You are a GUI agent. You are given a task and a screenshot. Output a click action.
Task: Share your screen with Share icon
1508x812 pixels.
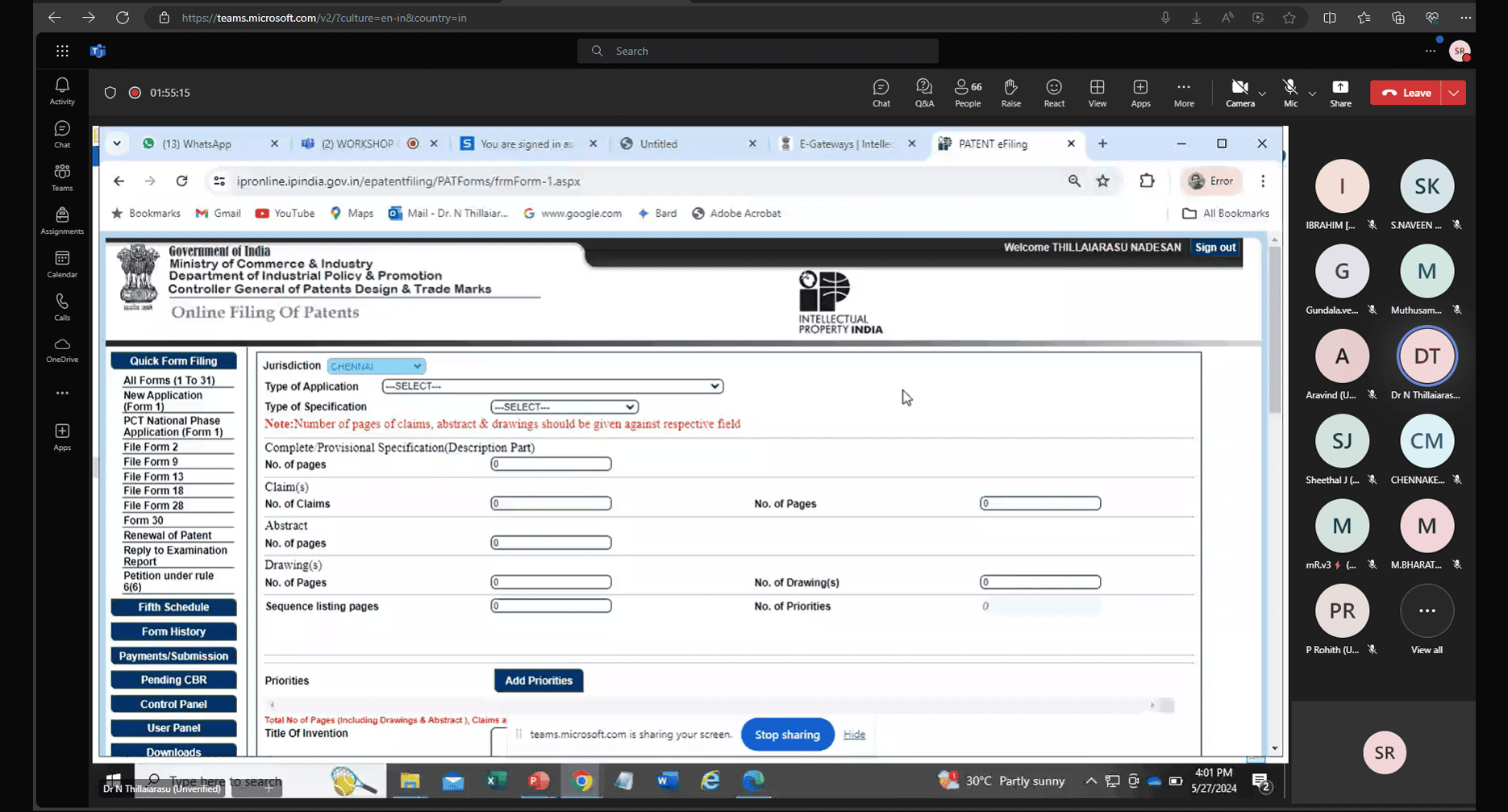coord(1340,92)
